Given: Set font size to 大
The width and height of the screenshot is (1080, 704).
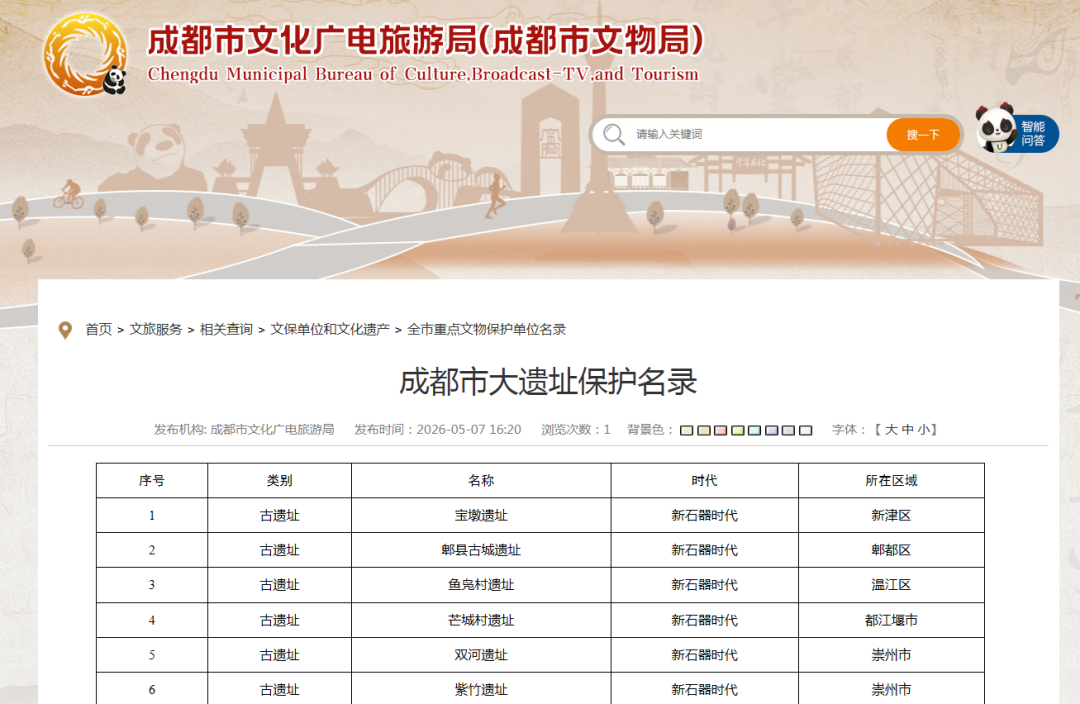Looking at the screenshot, I should tap(891, 430).
